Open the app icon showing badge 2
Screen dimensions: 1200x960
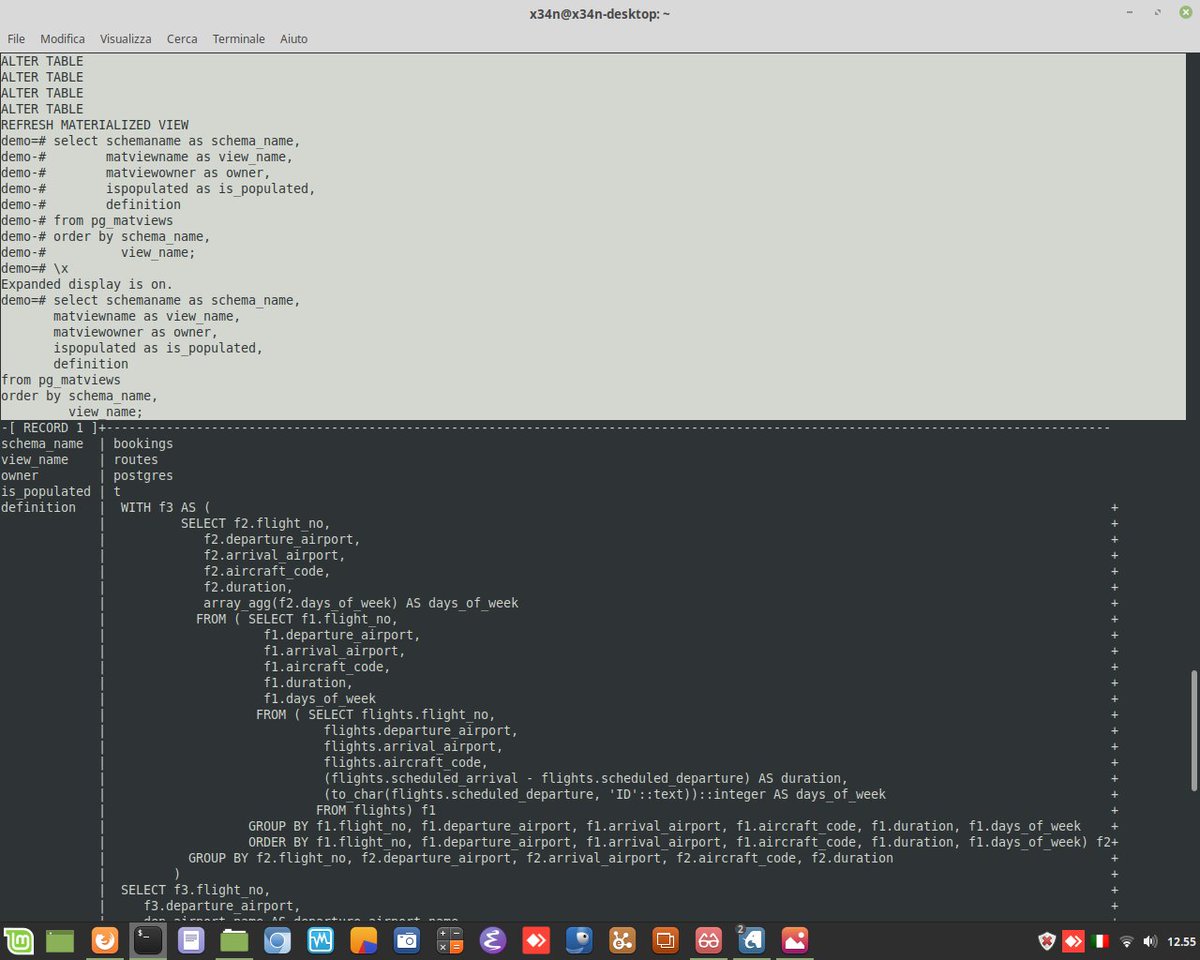point(751,941)
